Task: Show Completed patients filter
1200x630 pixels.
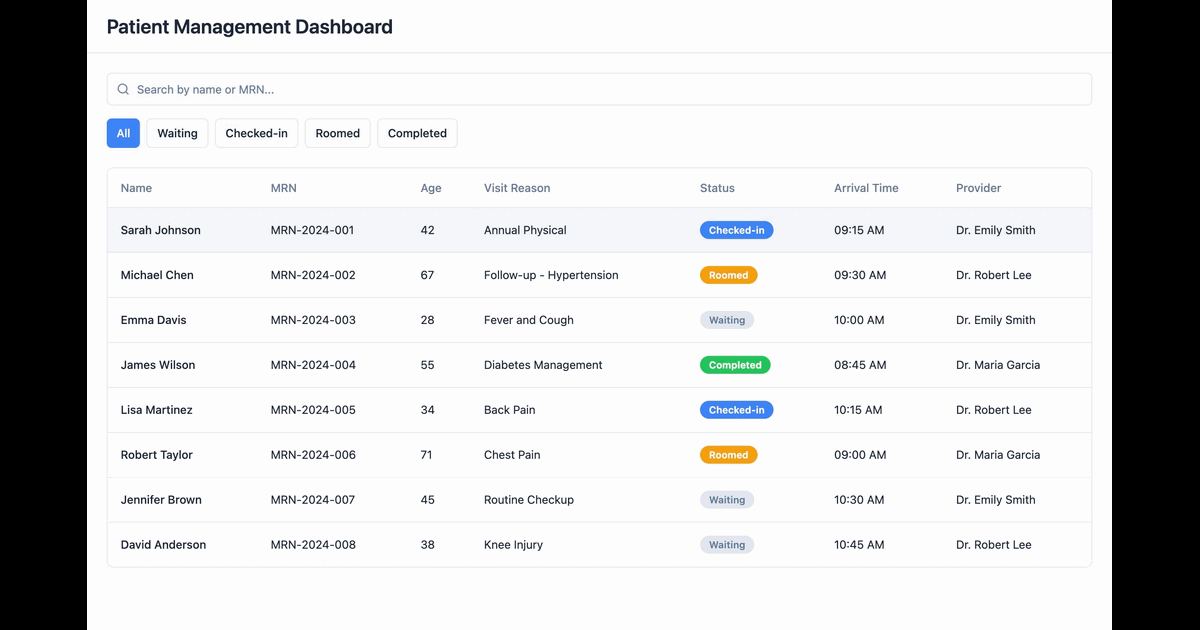Action: [x=417, y=133]
